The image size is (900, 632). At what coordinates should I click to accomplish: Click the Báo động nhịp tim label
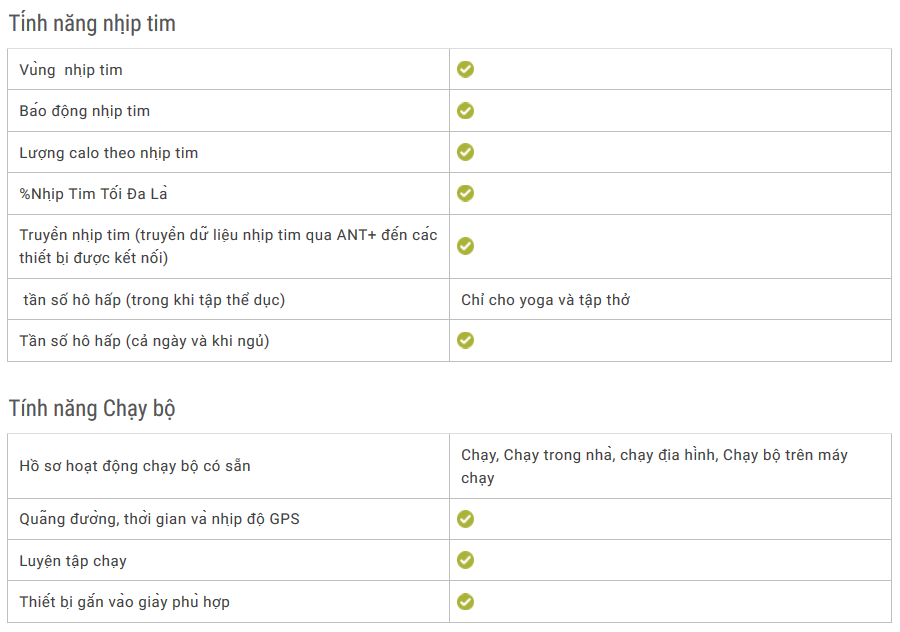click(85, 111)
